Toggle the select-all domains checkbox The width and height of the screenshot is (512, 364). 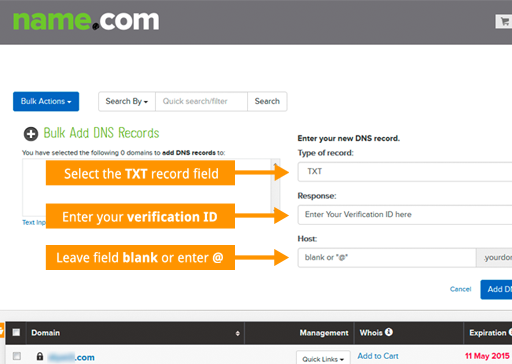point(16,332)
